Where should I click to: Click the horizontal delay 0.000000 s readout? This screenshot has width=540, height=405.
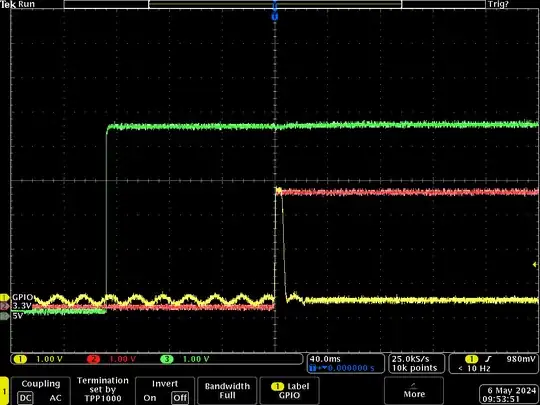tap(351, 368)
